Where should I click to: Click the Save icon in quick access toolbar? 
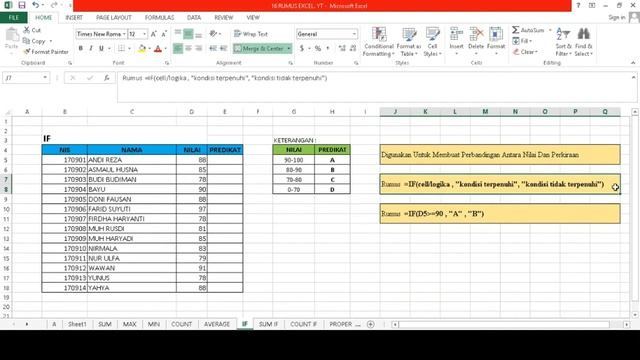coord(22,5)
